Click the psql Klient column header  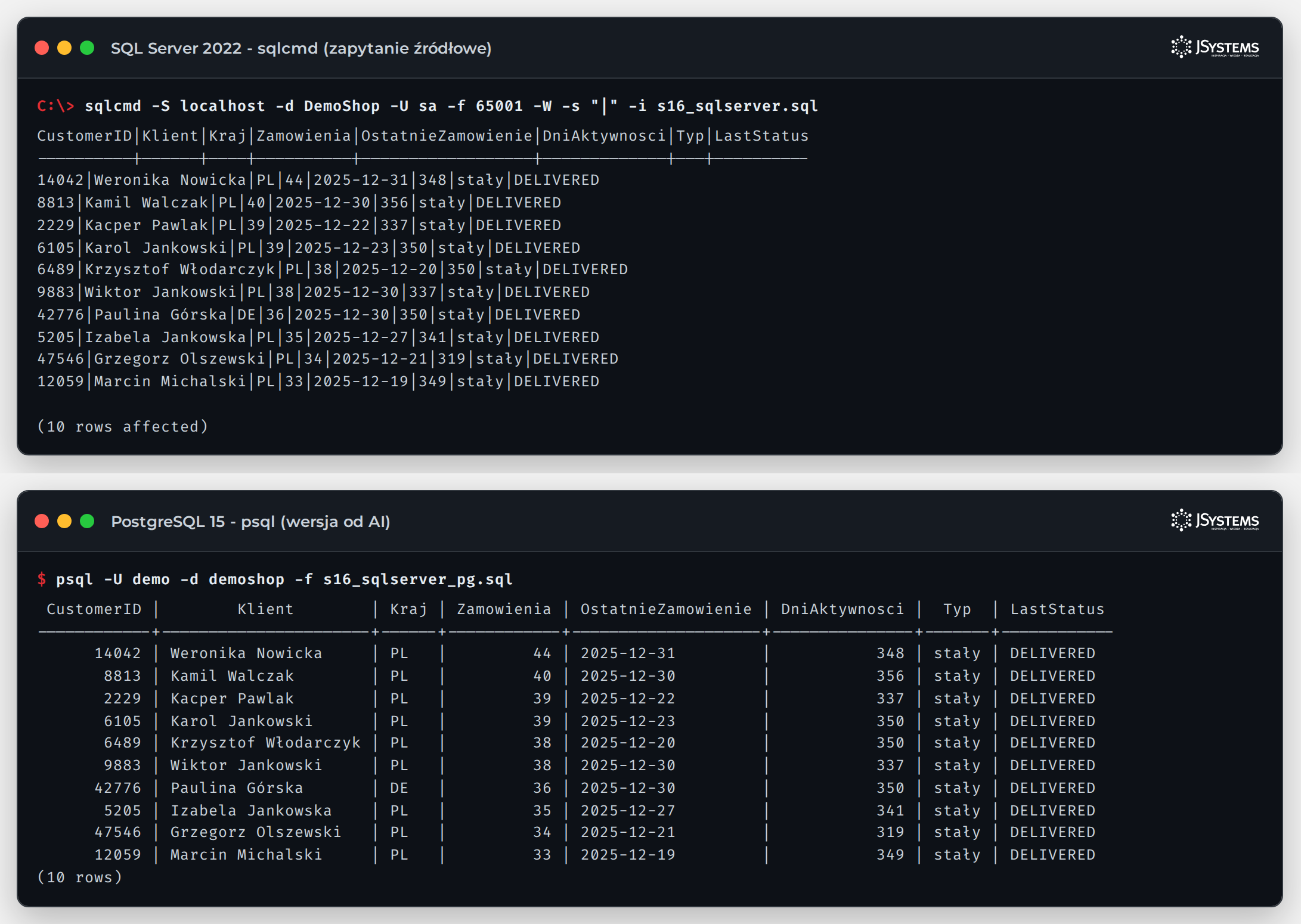(x=265, y=609)
